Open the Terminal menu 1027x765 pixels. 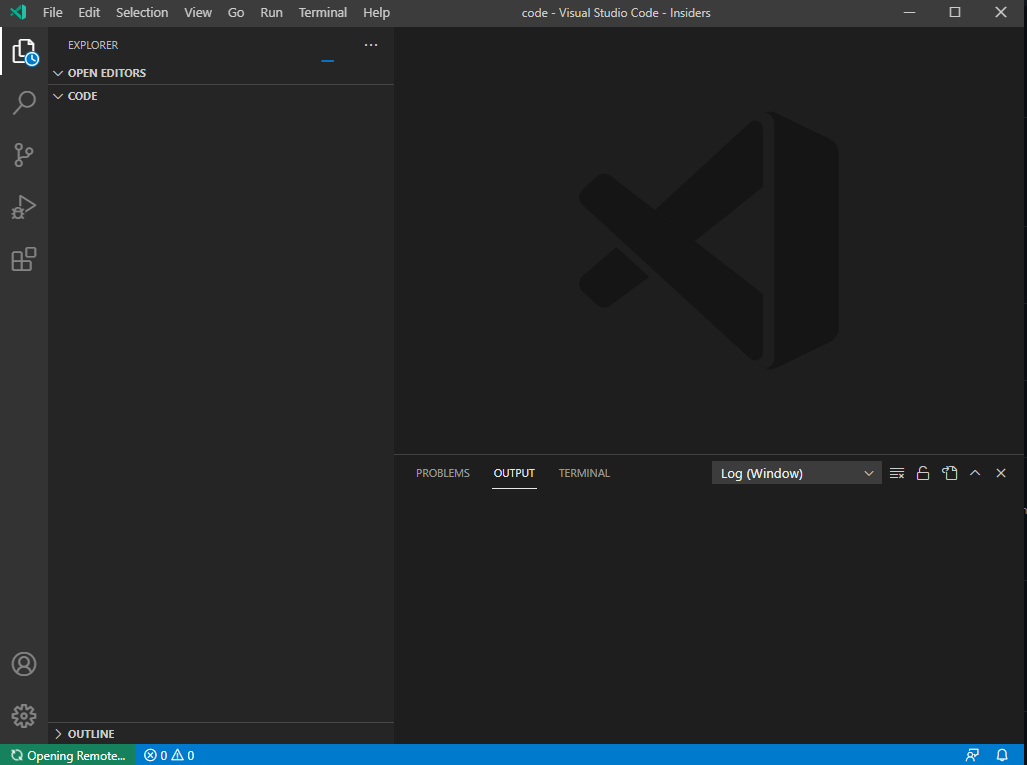tap(323, 12)
